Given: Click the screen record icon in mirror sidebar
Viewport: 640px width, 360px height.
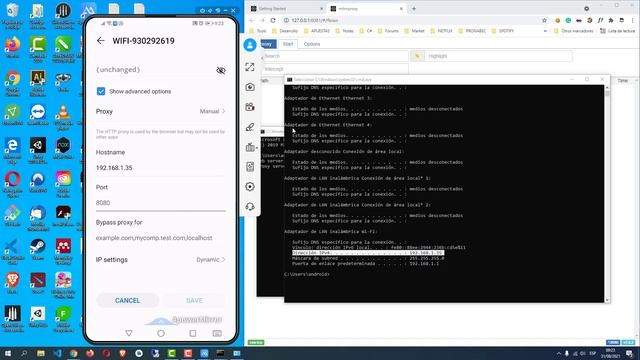Looking at the screenshot, I should coord(250,107).
